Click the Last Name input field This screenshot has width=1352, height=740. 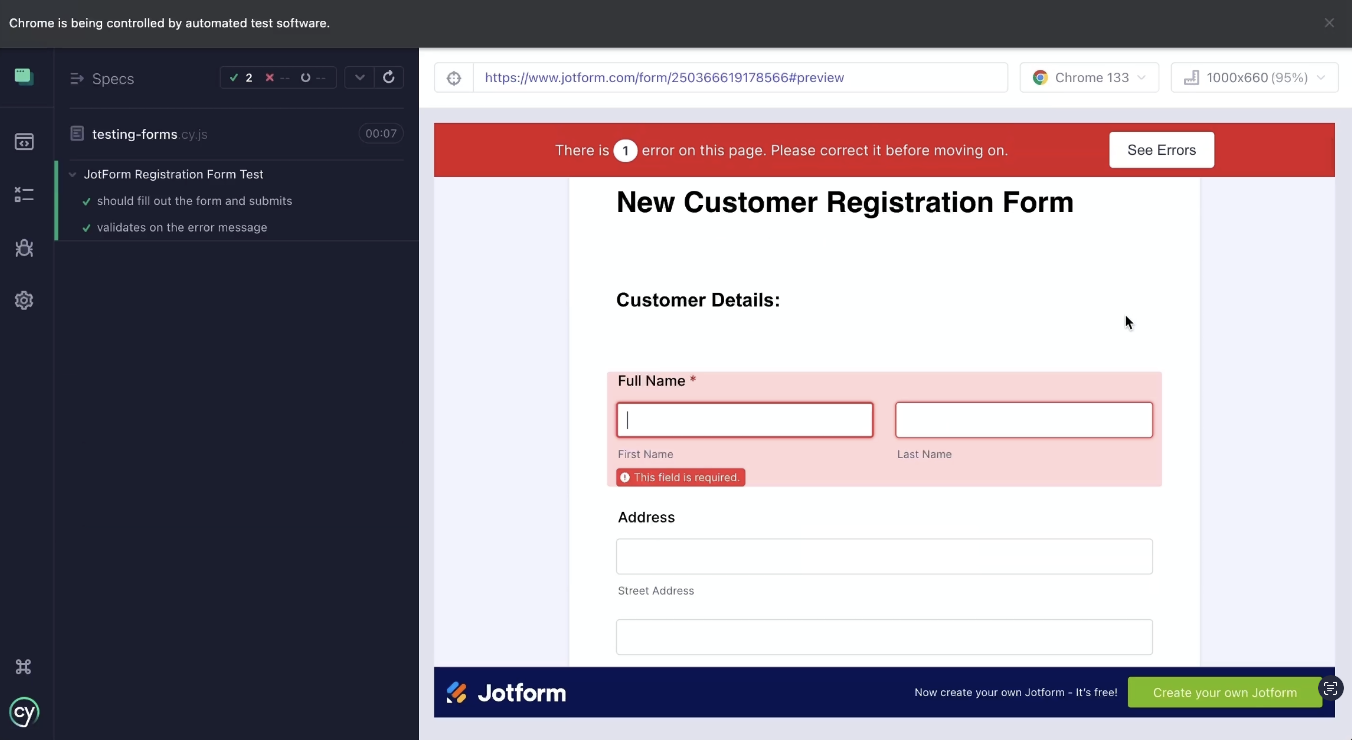pos(1023,420)
